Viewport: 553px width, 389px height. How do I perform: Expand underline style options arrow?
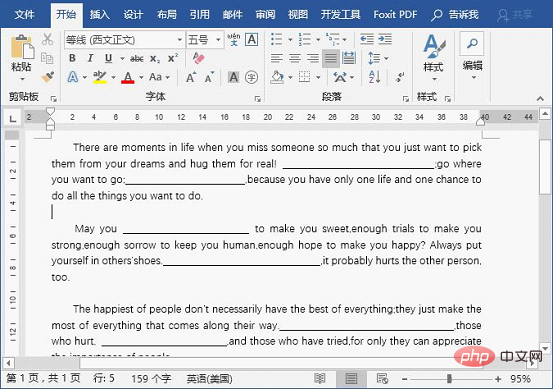click(122, 59)
